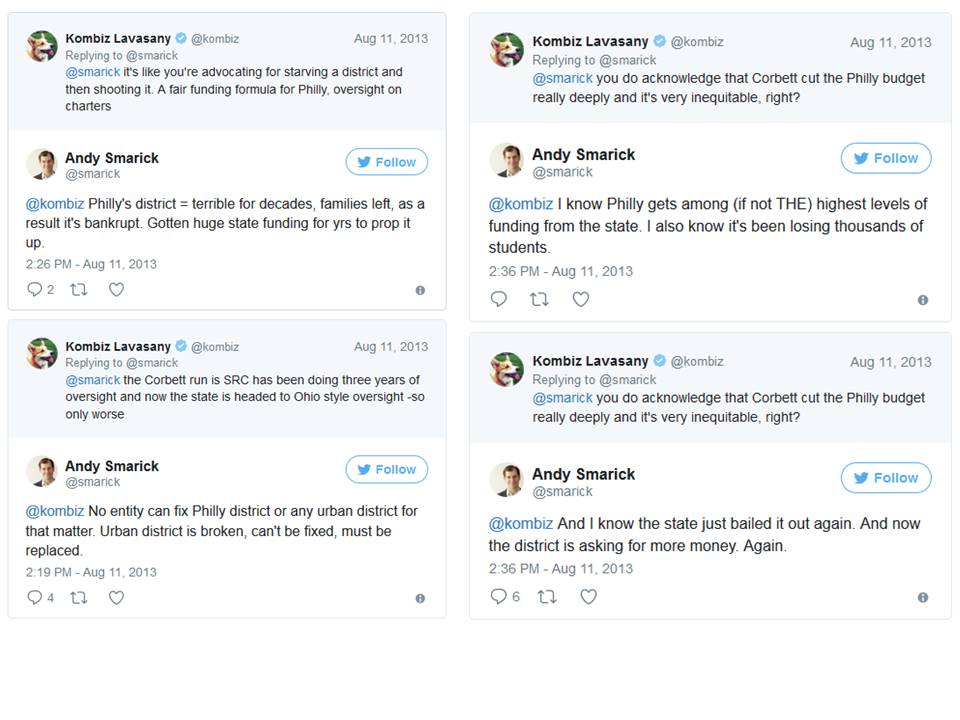Screen dimensions: 960x720
Task: Like the tweet about Philly's district bankrupt
Action: click(116, 289)
